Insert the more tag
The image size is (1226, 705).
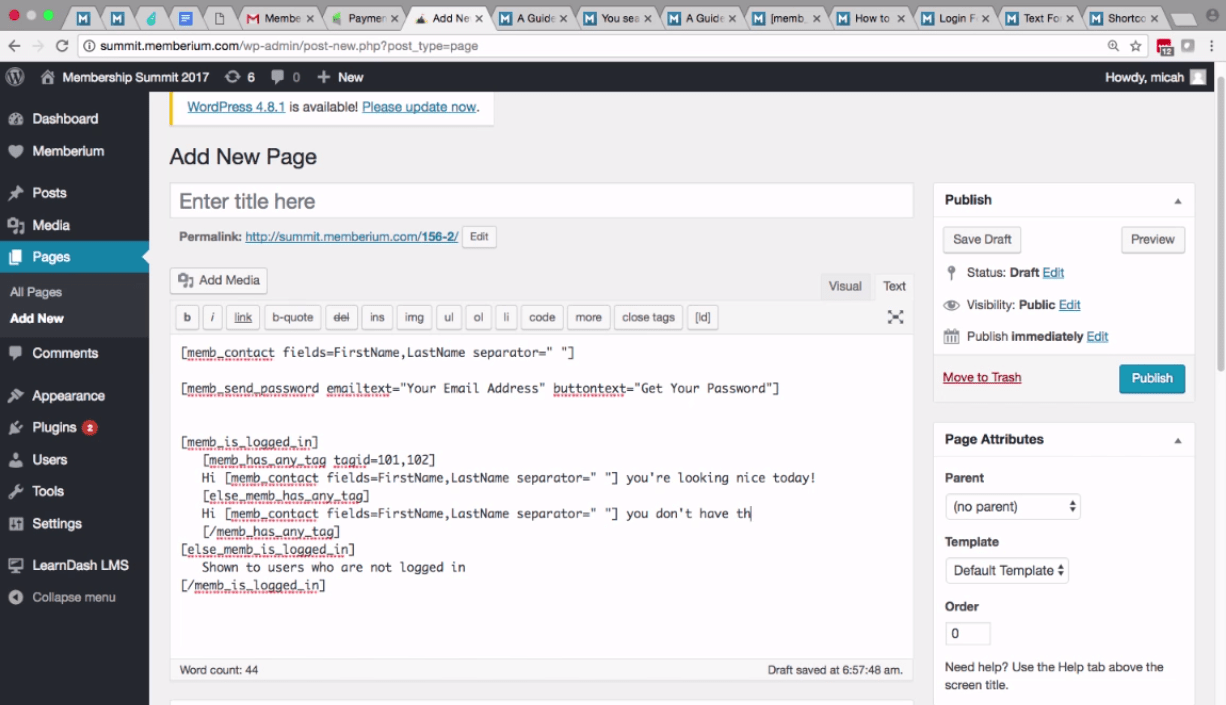pos(589,317)
